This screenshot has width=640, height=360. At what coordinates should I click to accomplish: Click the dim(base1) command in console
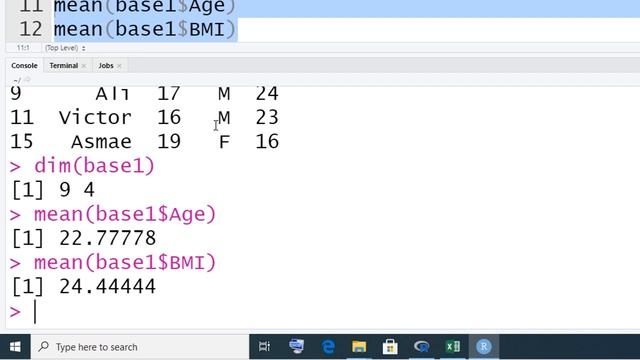click(94, 166)
